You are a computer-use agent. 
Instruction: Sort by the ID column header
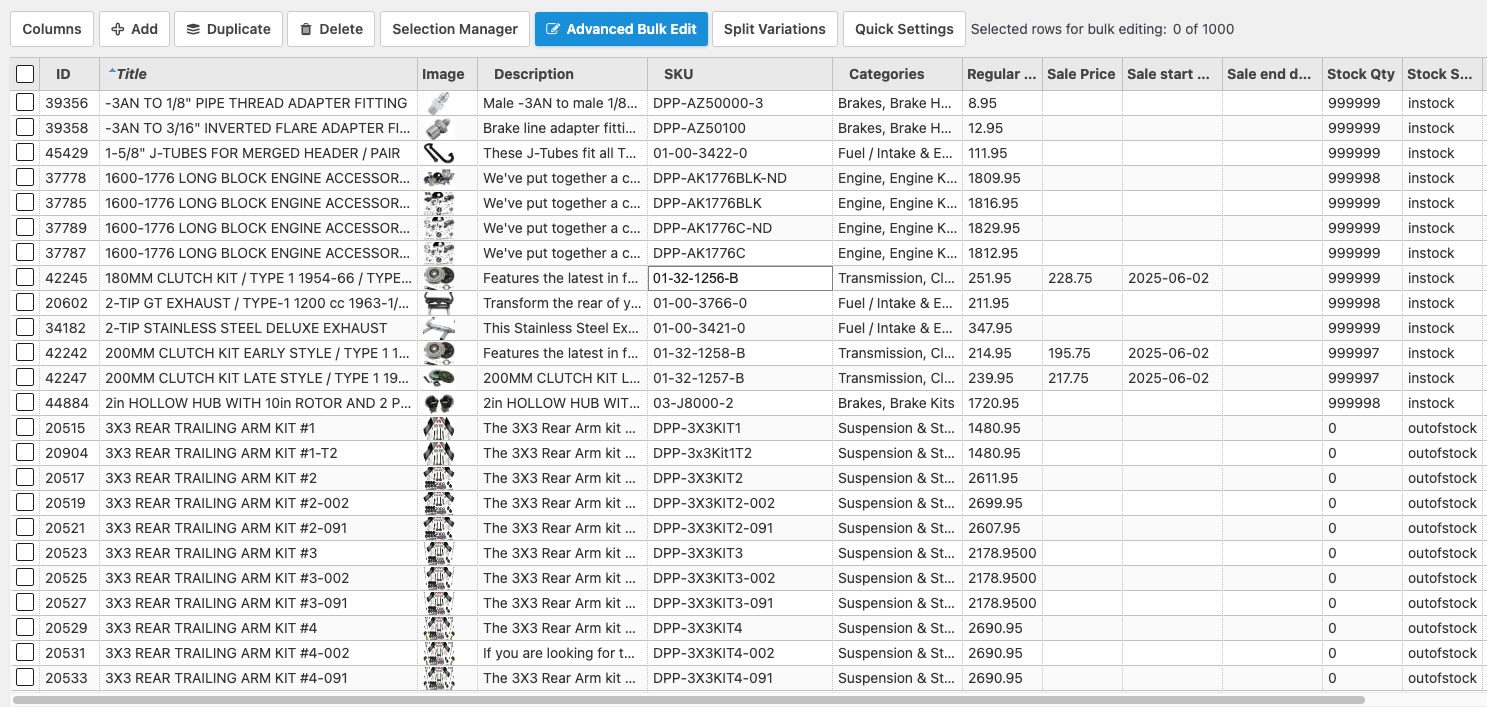point(69,74)
